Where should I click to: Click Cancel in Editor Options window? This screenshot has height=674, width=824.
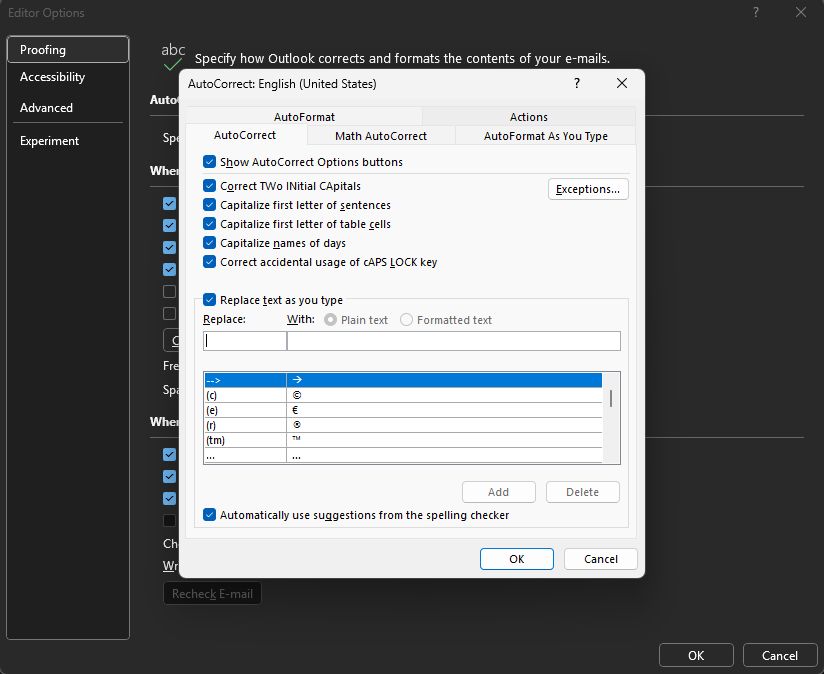tap(780, 656)
